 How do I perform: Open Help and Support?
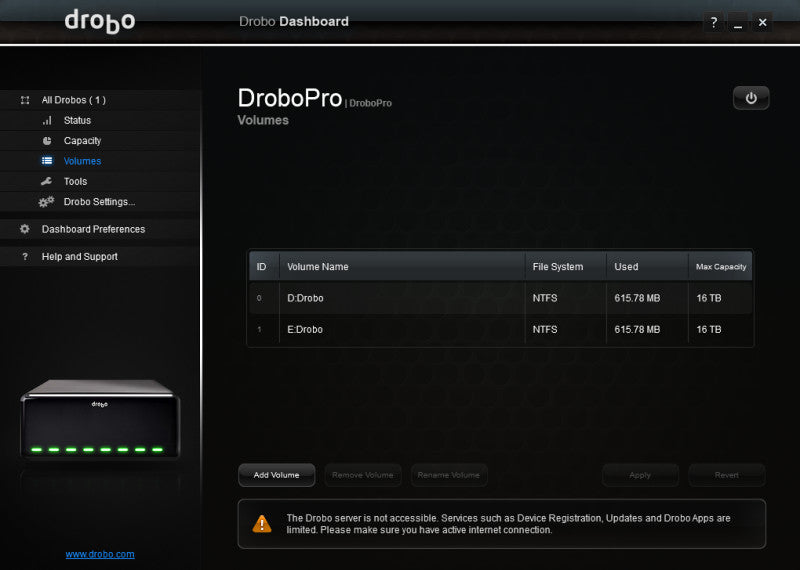coord(100,257)
